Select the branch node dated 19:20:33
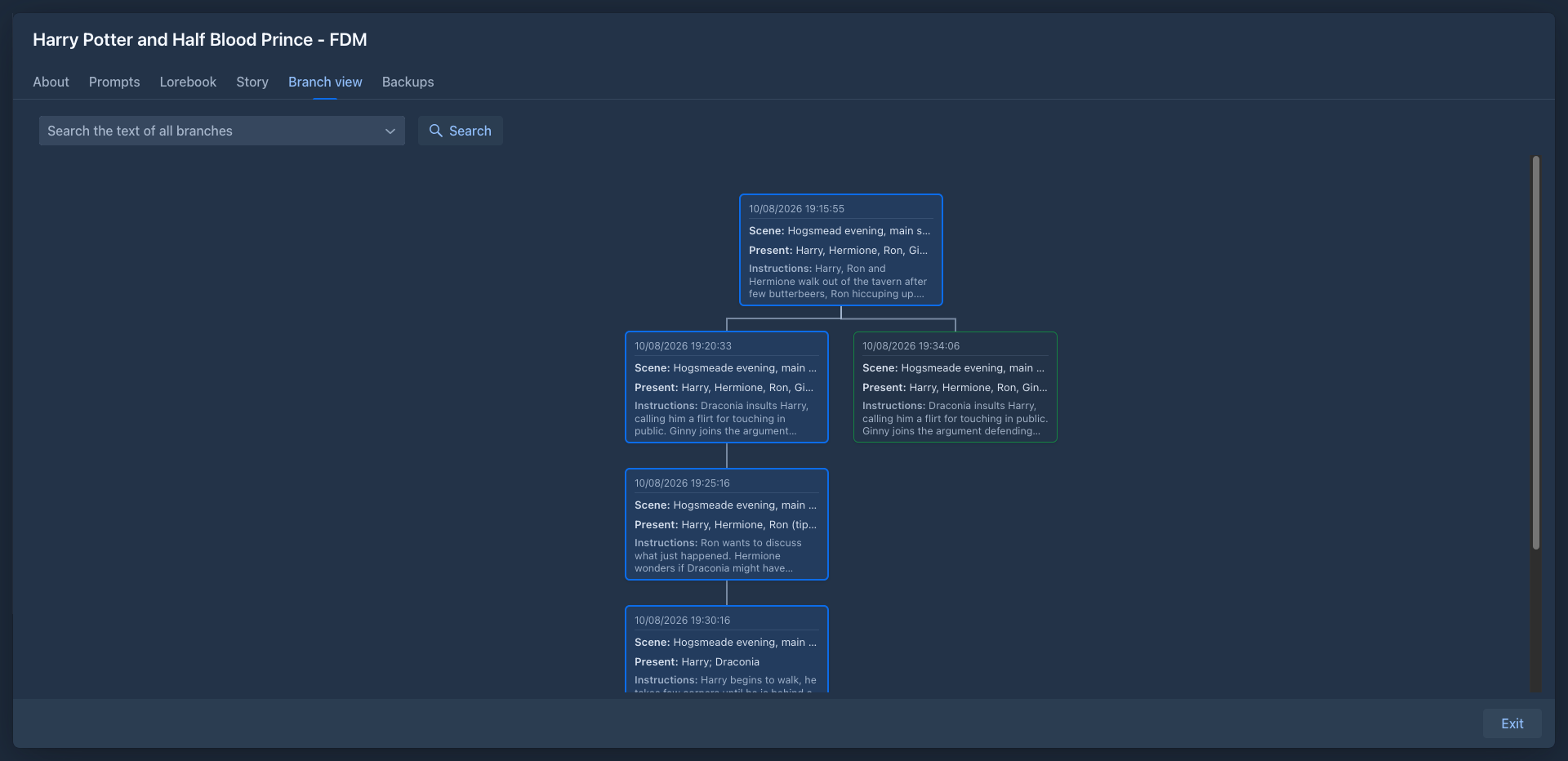 pyautogui.click(x=727, y=387)
